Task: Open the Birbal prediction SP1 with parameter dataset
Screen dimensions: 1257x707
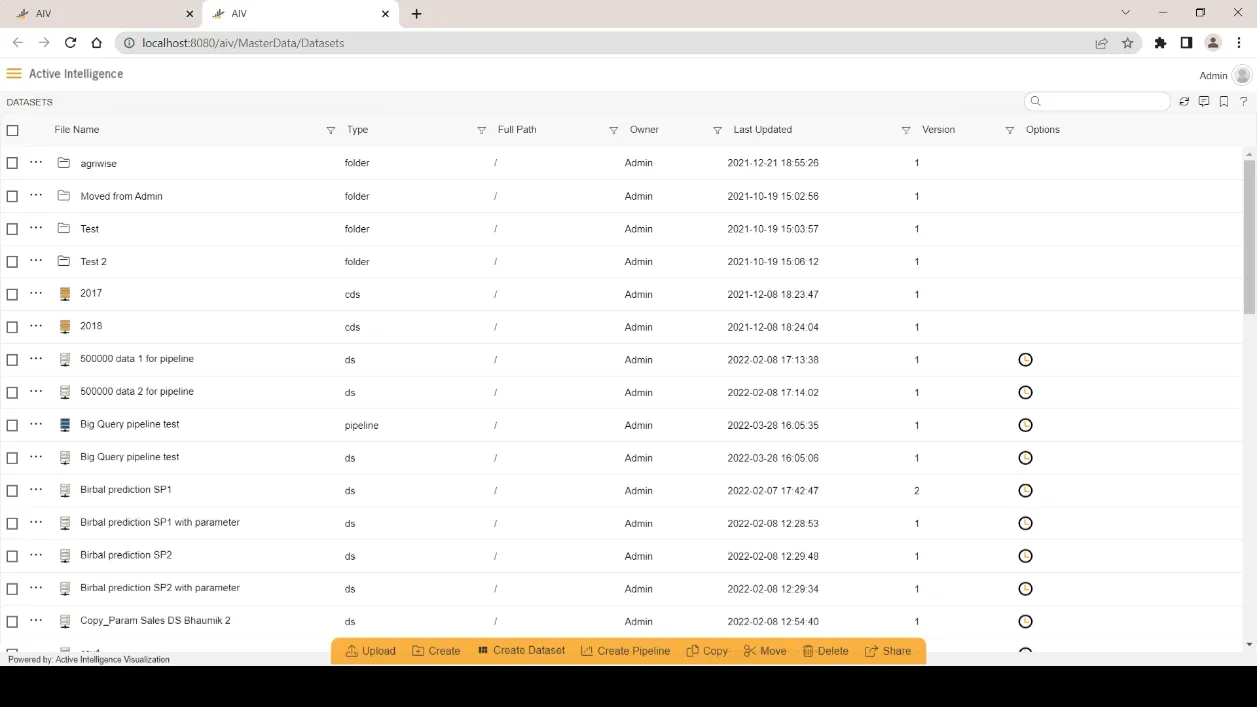Action: pyautogui.click(x=160, y=523)
